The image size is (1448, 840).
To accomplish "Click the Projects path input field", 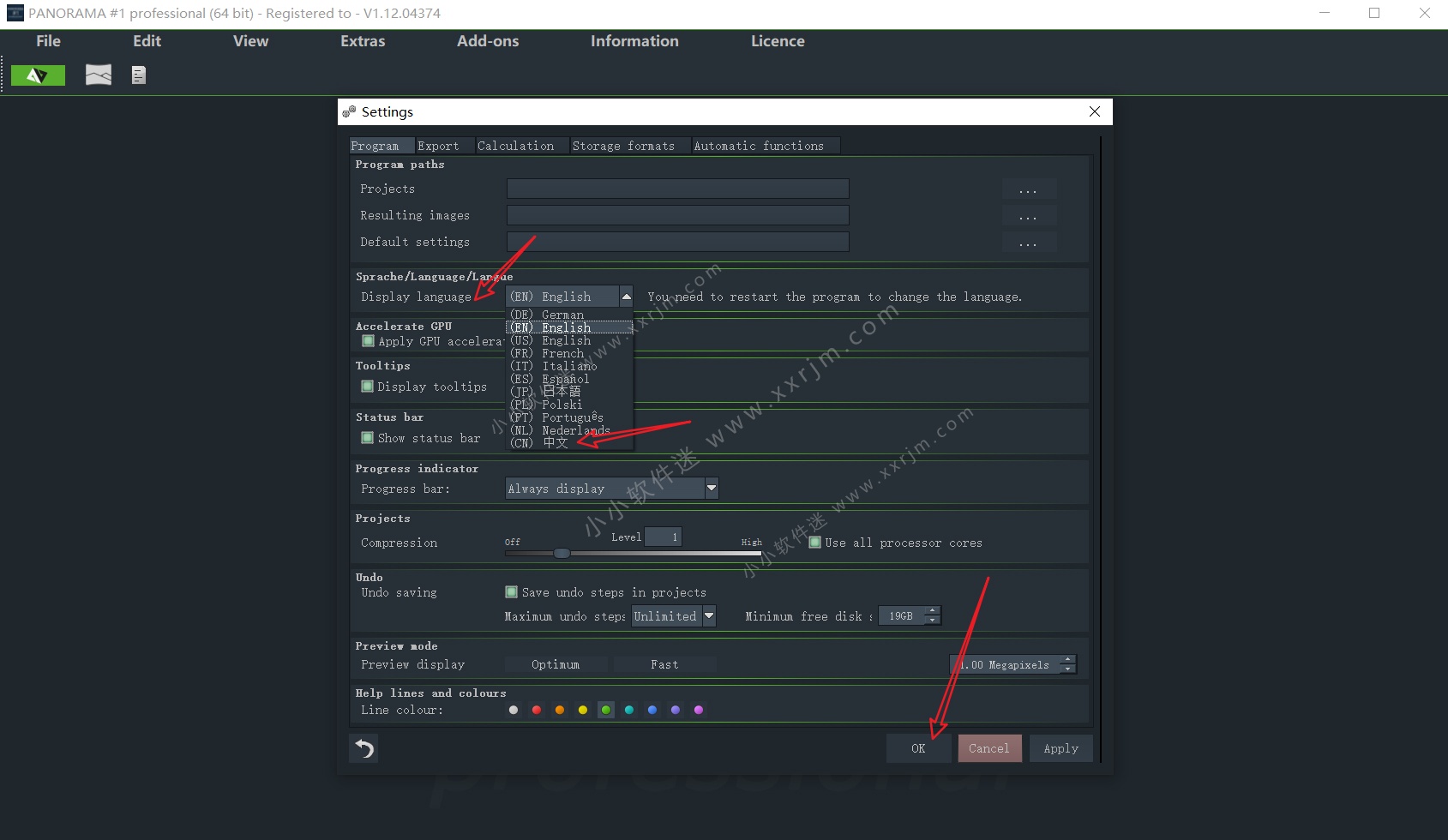I will [x=677, y=189].
